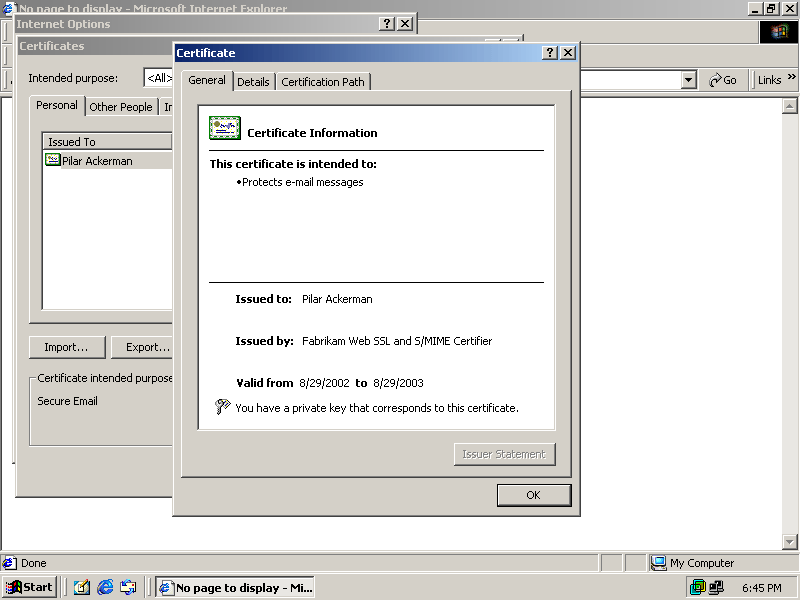Select the Other People tab
Image resolution: width=800 pixels, height=600 pixels.
121,107
